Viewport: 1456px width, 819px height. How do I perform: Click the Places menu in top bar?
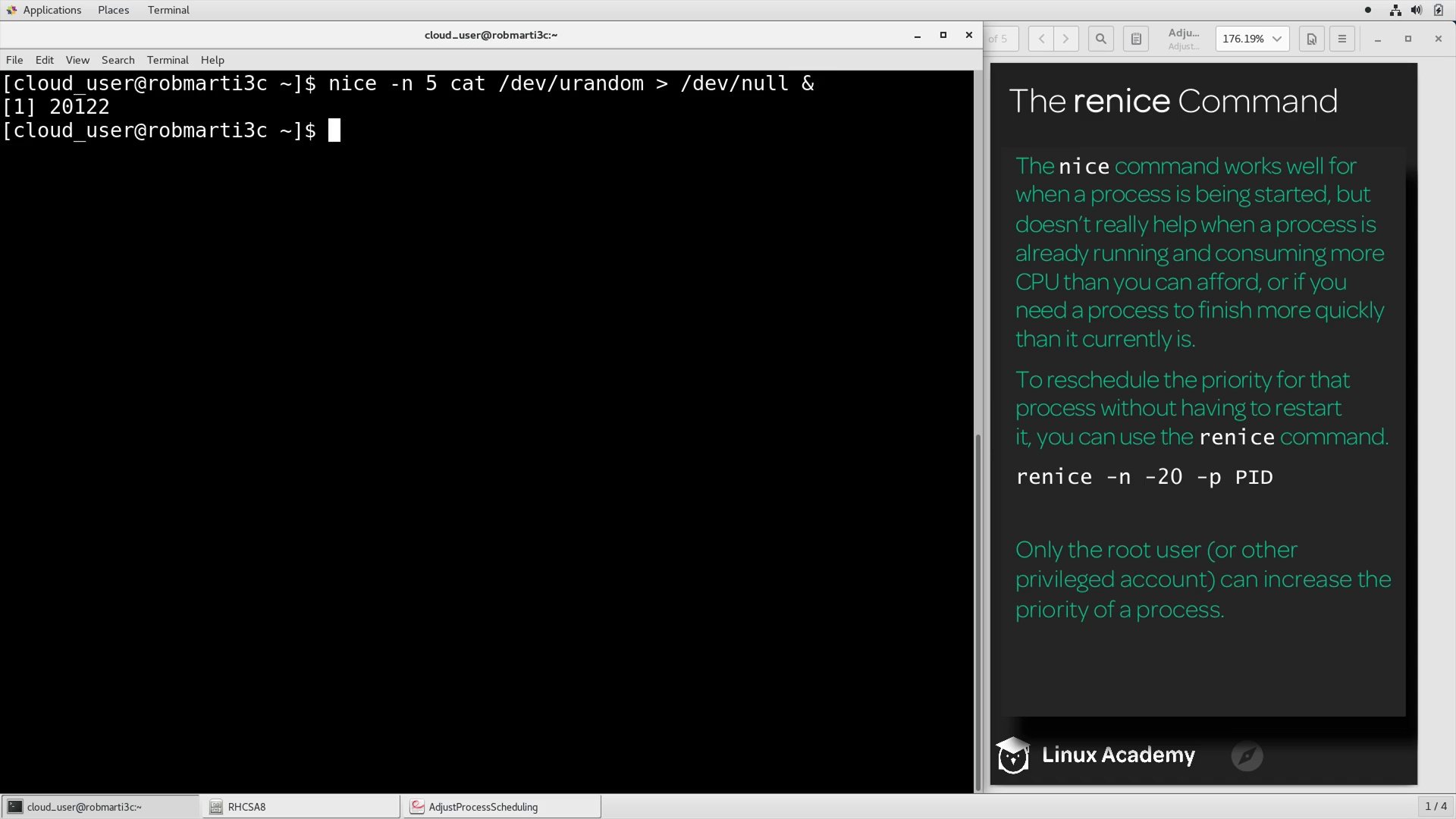113,9
